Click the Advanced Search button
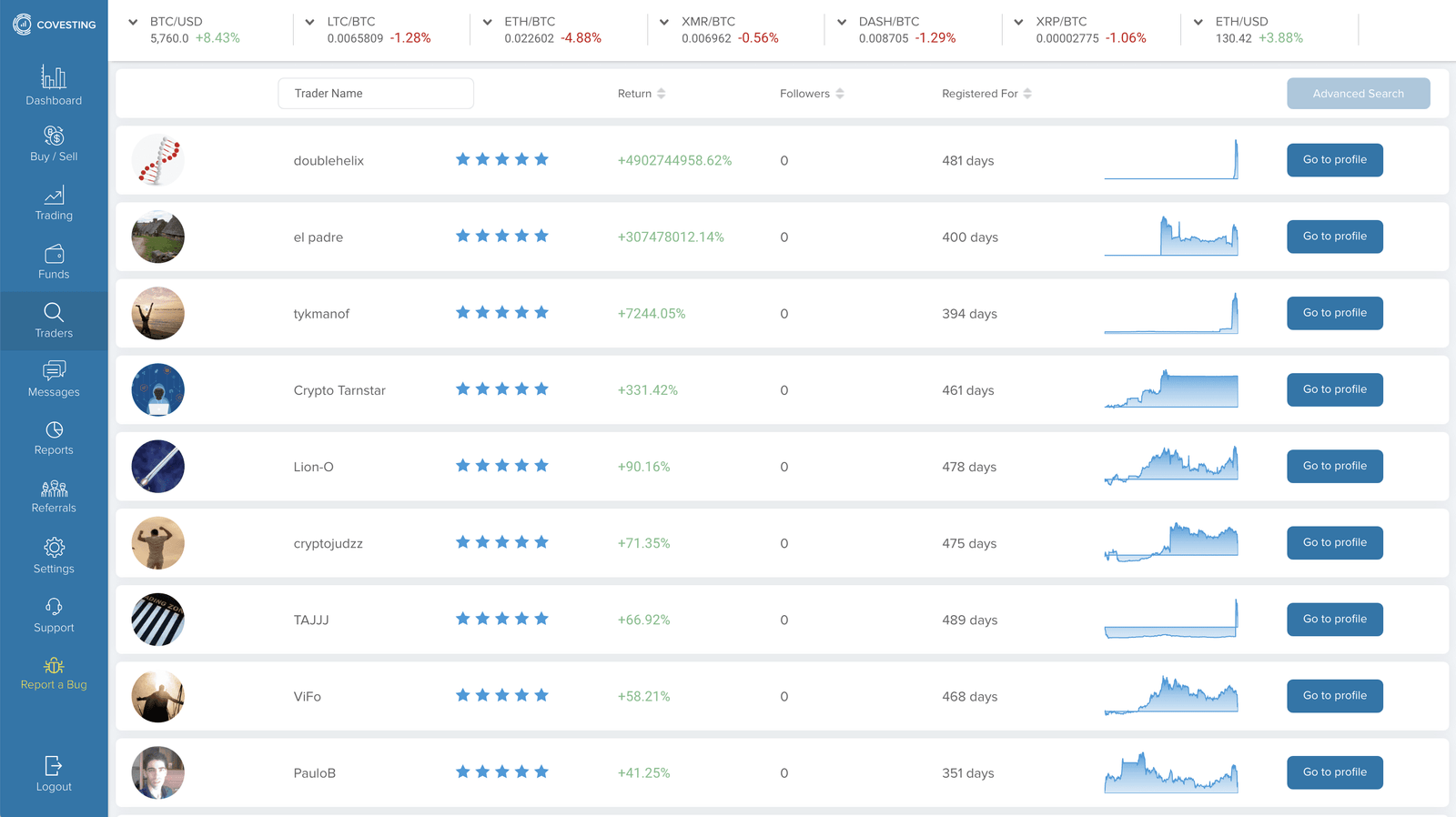1456x817 pixels. coord(1358,94)
